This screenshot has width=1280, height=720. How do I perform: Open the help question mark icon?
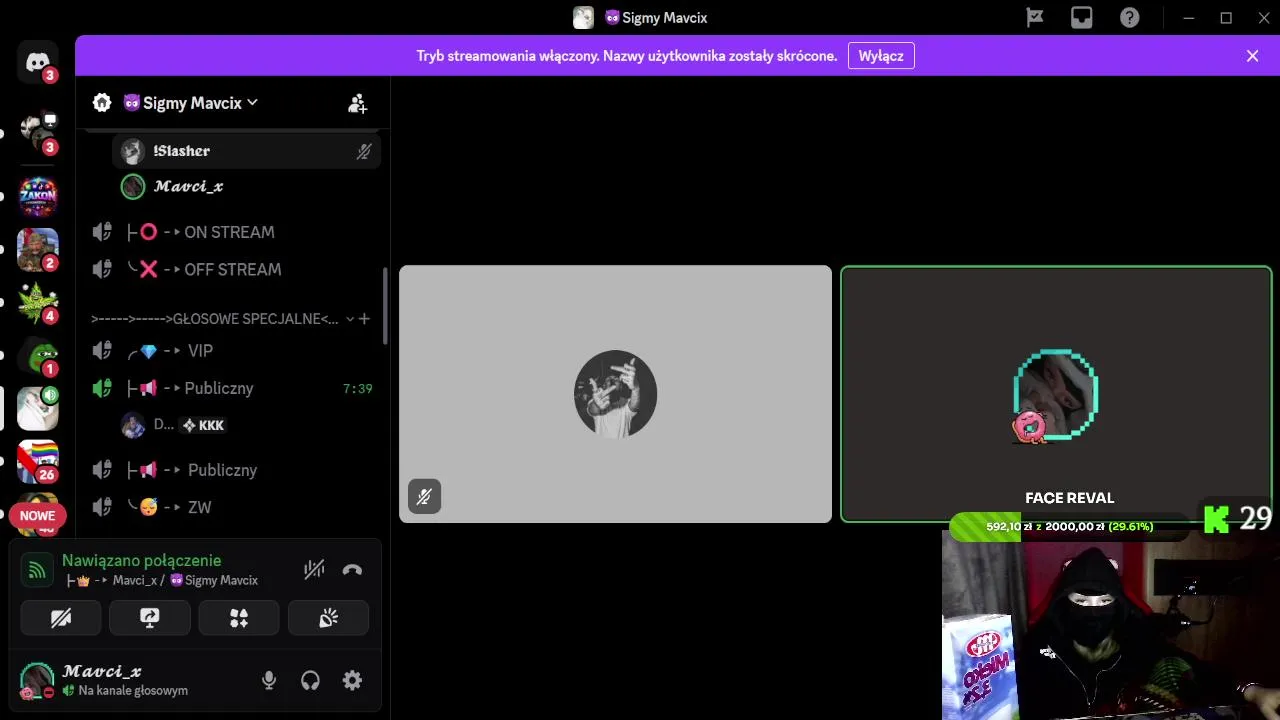(x=1130, y=18)
